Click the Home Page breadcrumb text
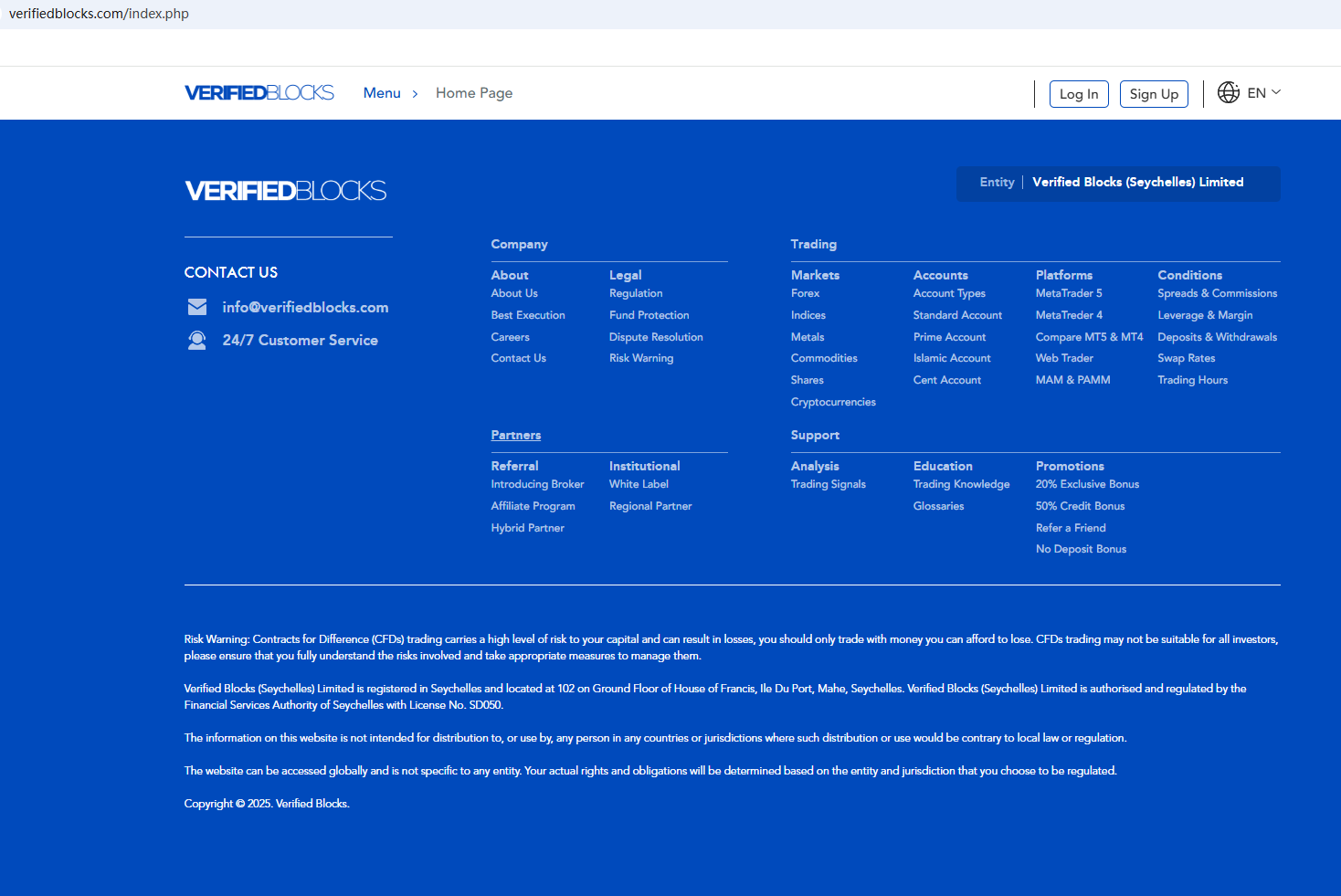1341x896 pixels. (474, 93)
